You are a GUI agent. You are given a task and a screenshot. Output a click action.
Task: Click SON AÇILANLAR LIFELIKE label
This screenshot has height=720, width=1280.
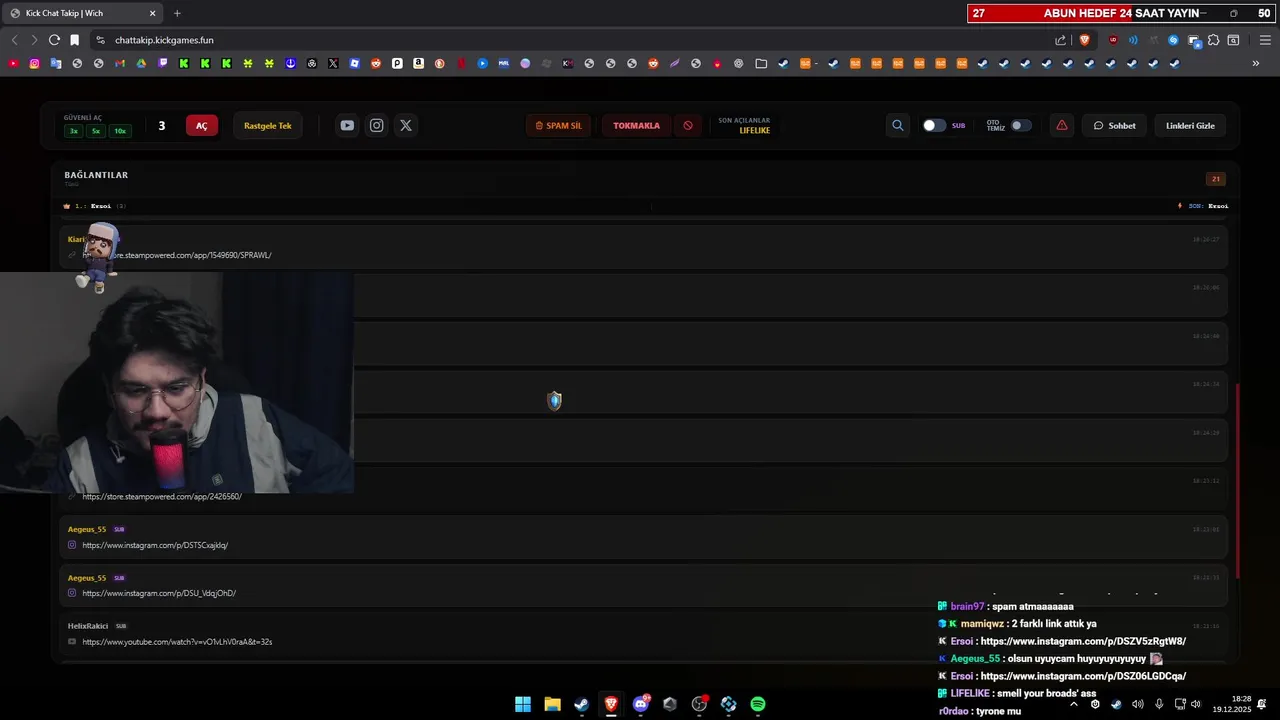point(744,125)
